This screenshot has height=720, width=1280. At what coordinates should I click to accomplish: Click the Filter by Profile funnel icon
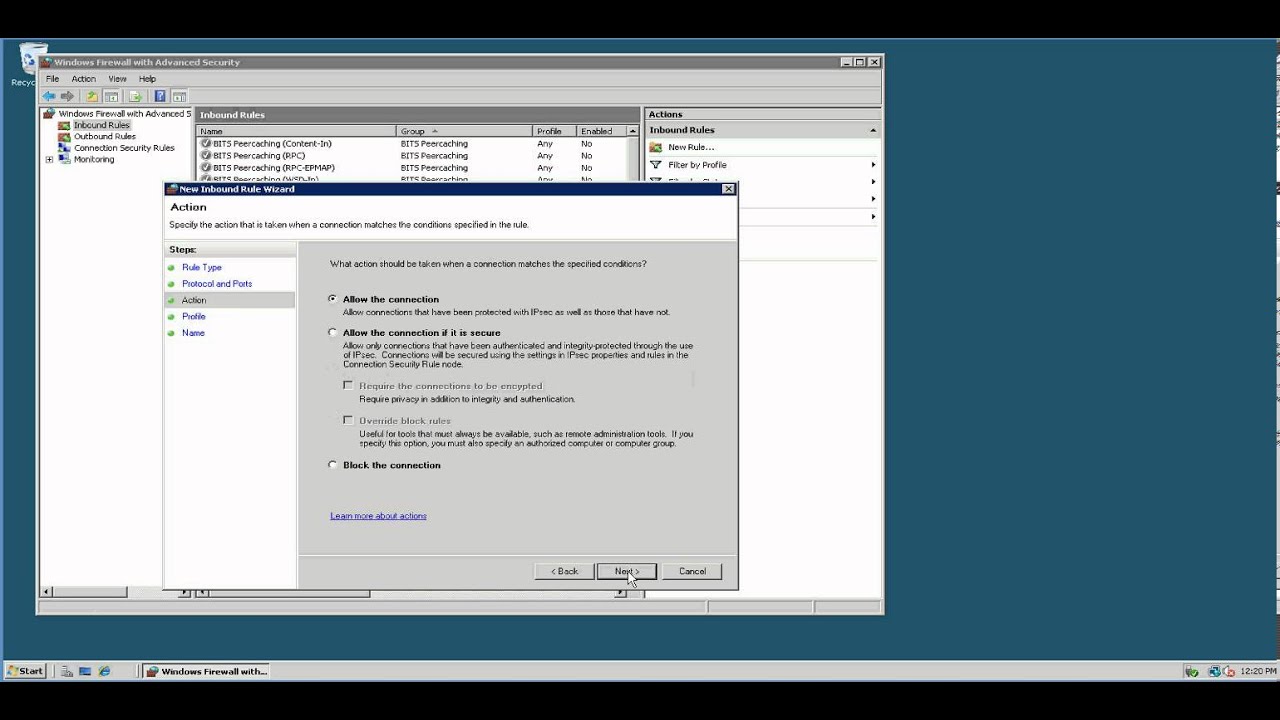(656, 164)
